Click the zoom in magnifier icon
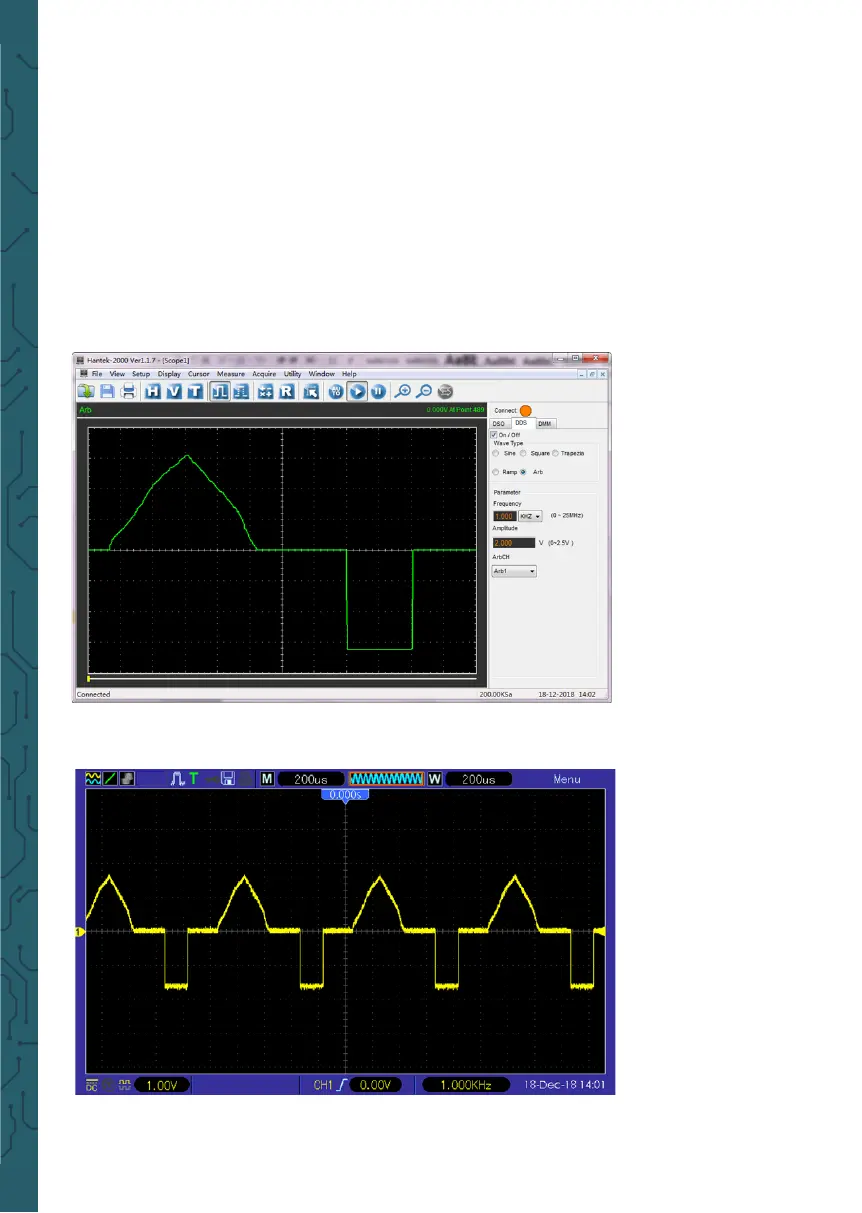The image size is (862, 1213). (403, 392)
